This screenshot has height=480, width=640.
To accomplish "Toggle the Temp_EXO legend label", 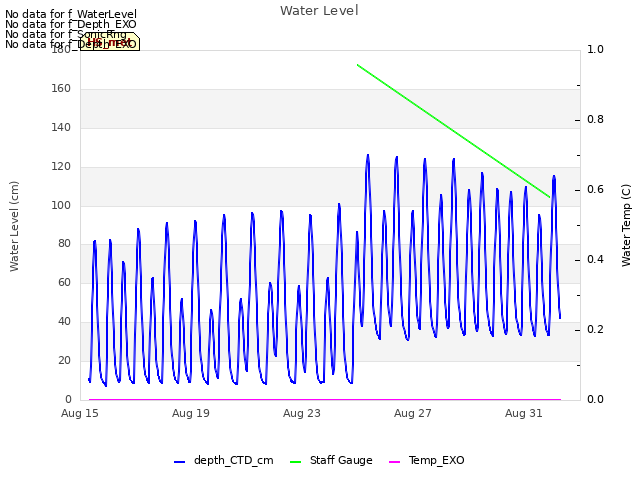I will point(437,460).
